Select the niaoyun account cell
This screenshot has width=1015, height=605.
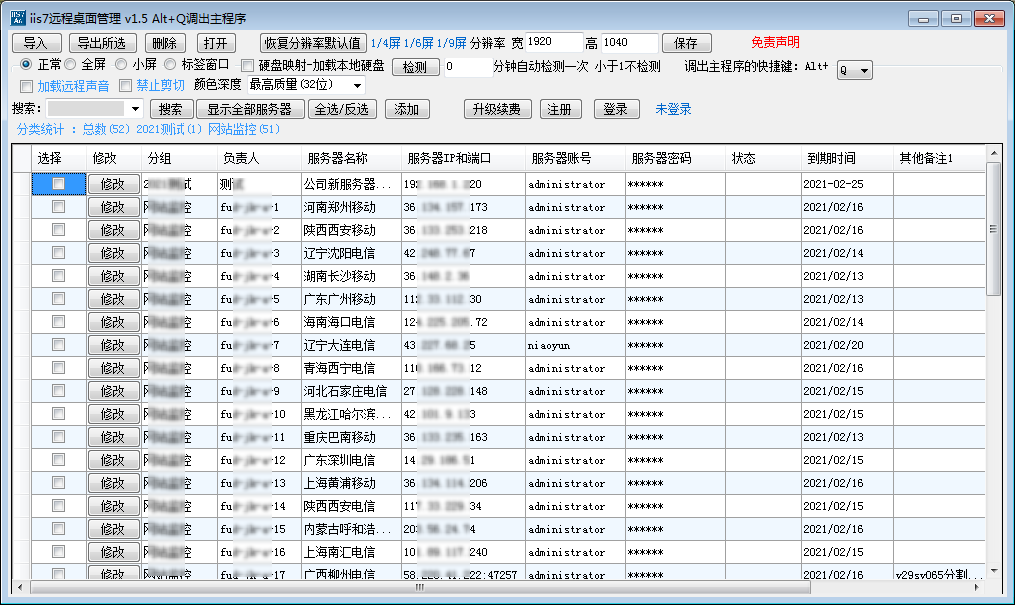tap(575, 346)
